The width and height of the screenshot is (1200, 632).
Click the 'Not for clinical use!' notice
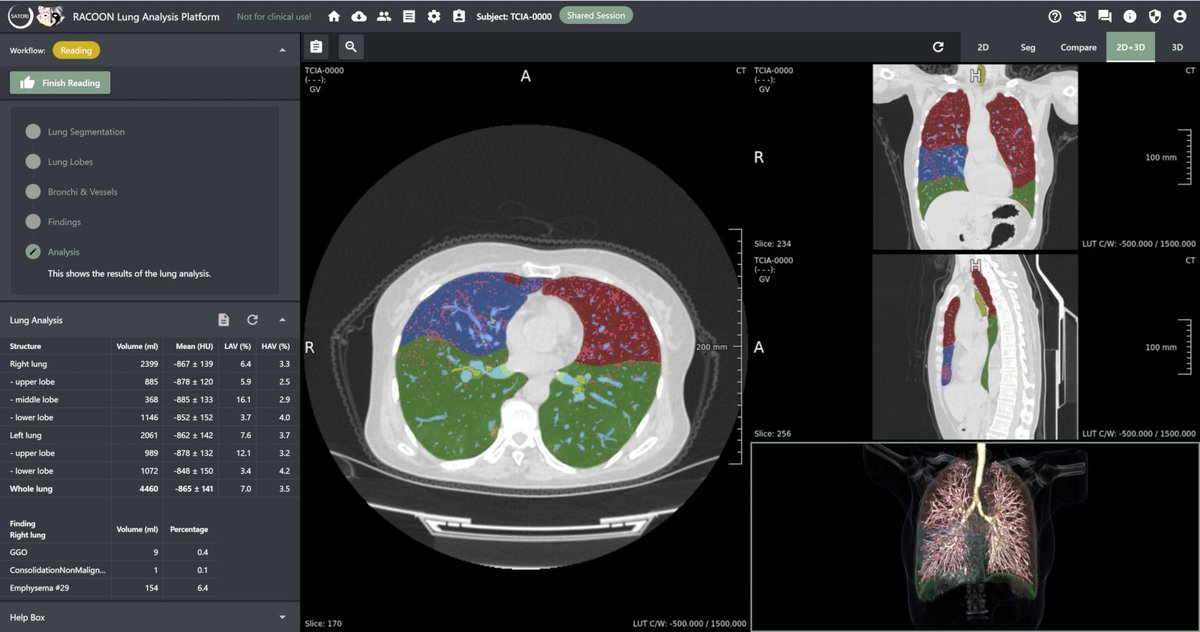tap(274, 17)
